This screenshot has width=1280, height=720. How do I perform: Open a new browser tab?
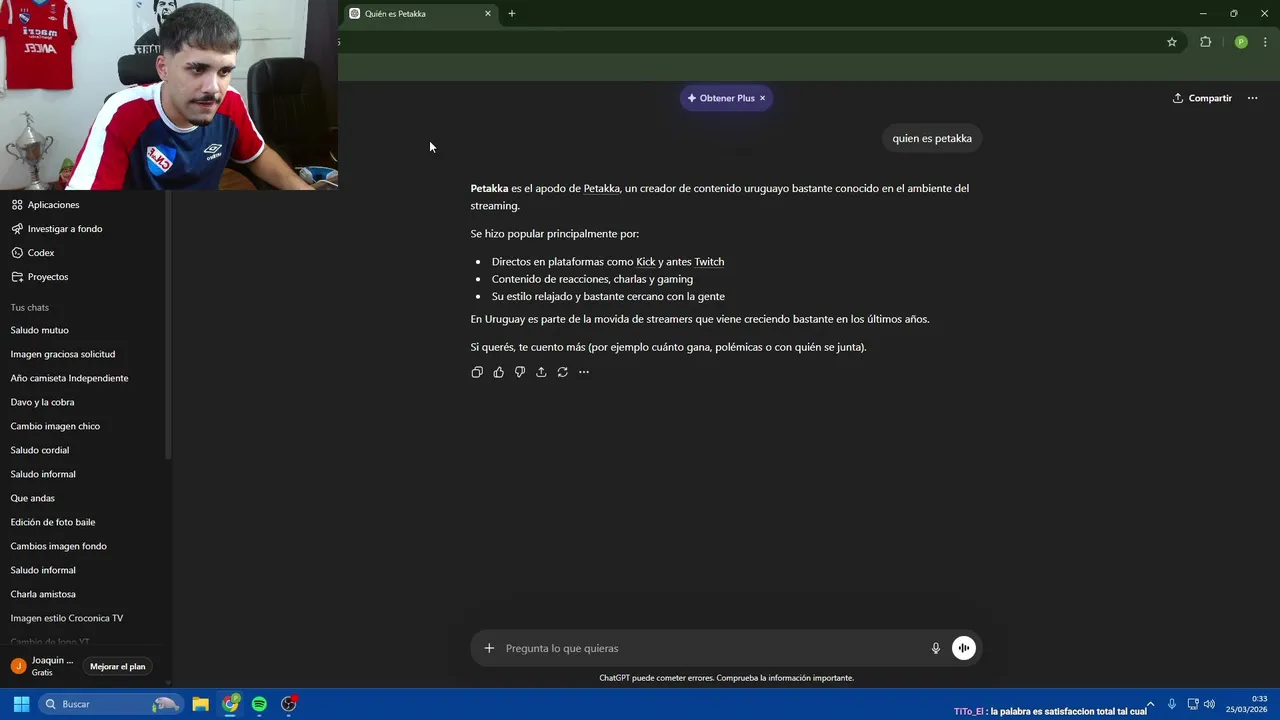[x=512, y=14]
